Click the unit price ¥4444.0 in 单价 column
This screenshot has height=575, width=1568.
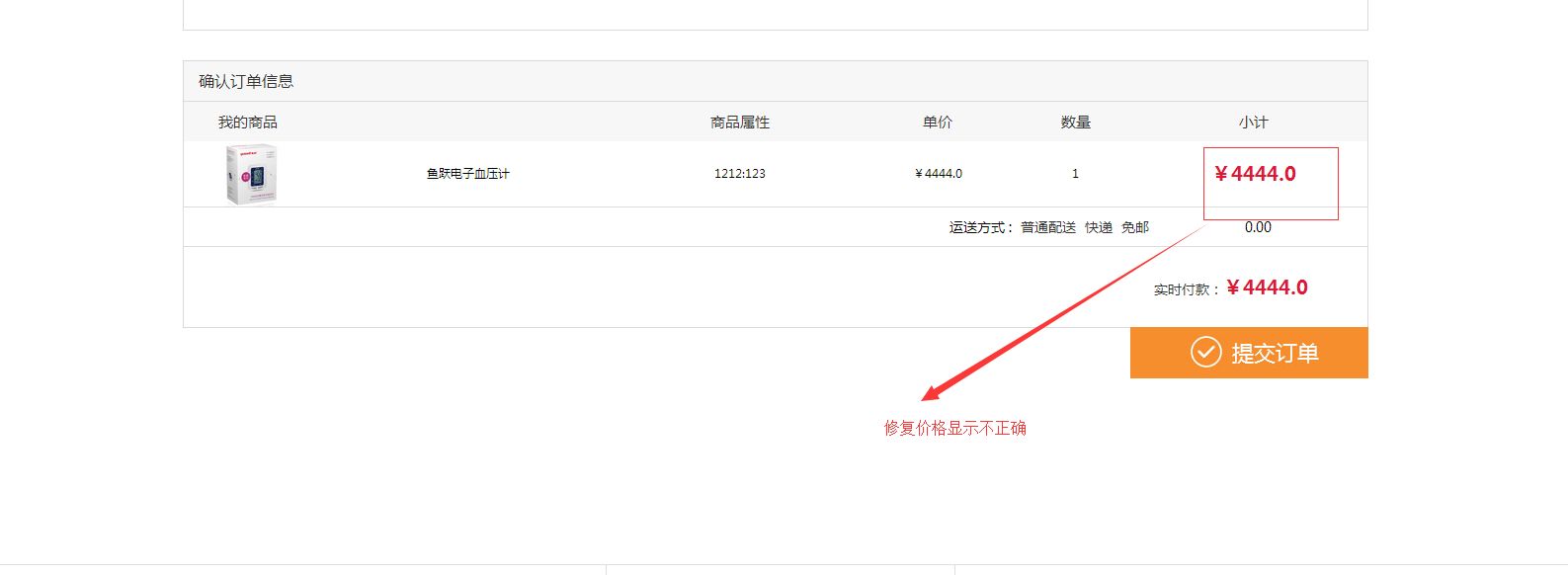point(938,174)
